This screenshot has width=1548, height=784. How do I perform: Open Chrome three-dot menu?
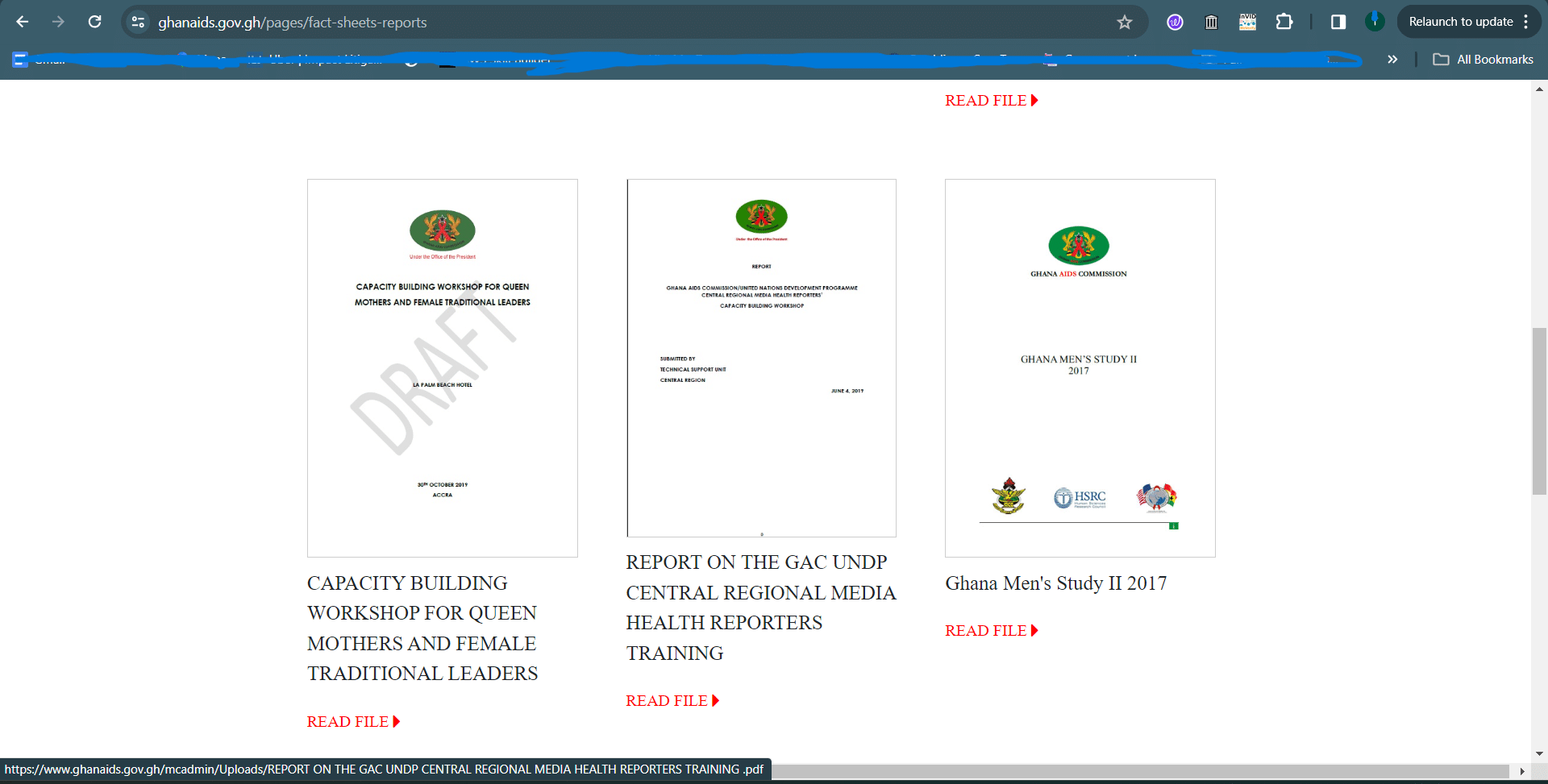click(x=1526, y=22)
